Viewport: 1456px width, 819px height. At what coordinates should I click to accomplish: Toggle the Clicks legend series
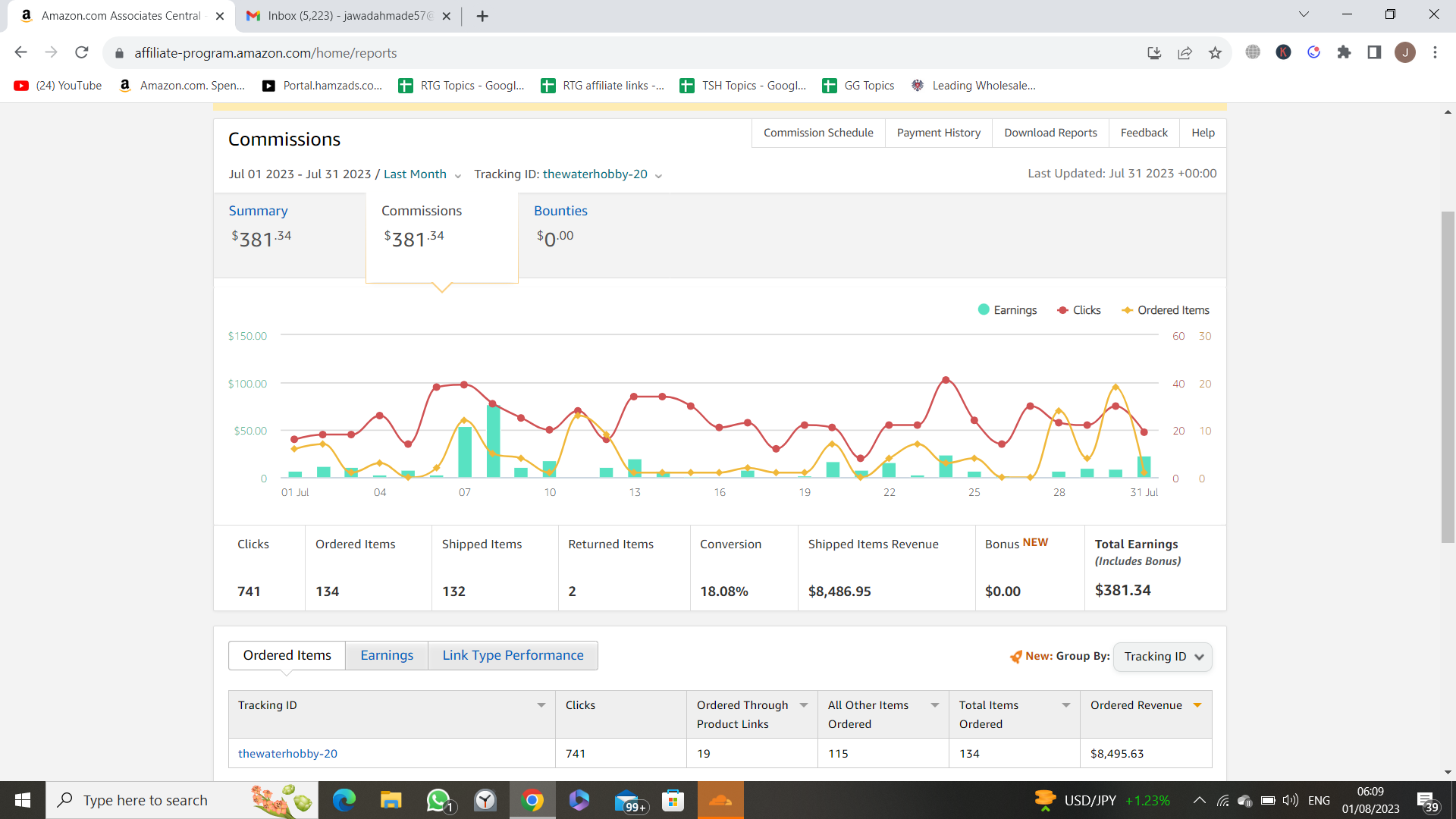(1079, 310)
